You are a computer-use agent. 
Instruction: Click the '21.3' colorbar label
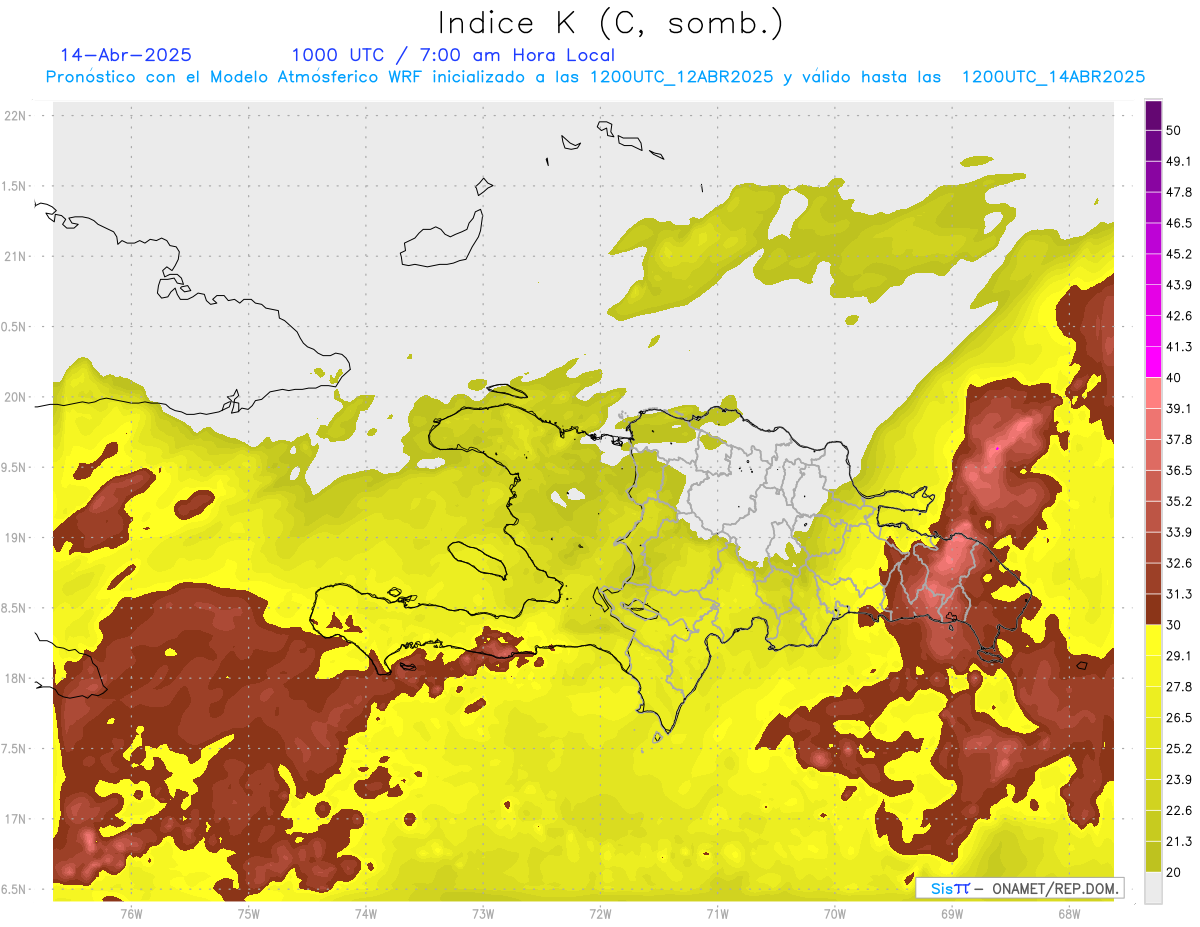click(1178, 841)
